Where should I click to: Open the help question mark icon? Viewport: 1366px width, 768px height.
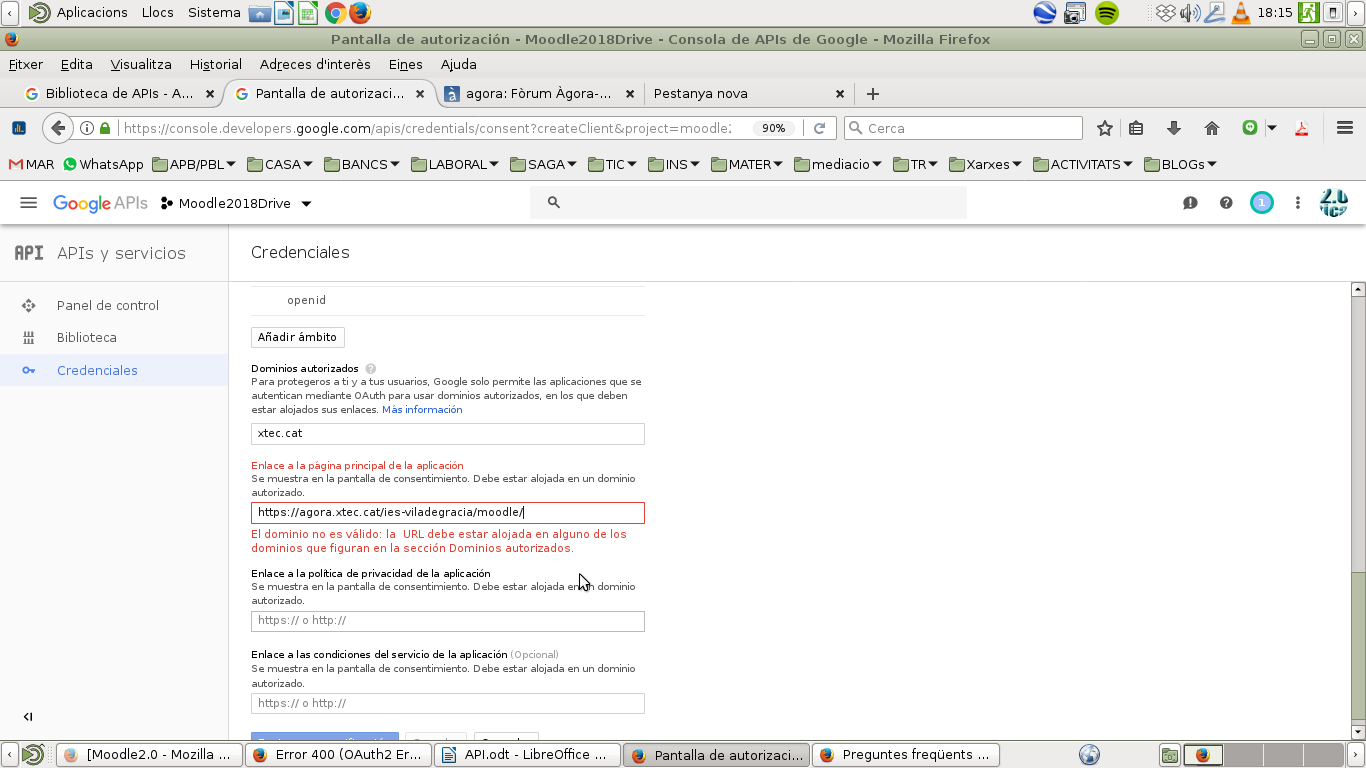click(1226, 203)
